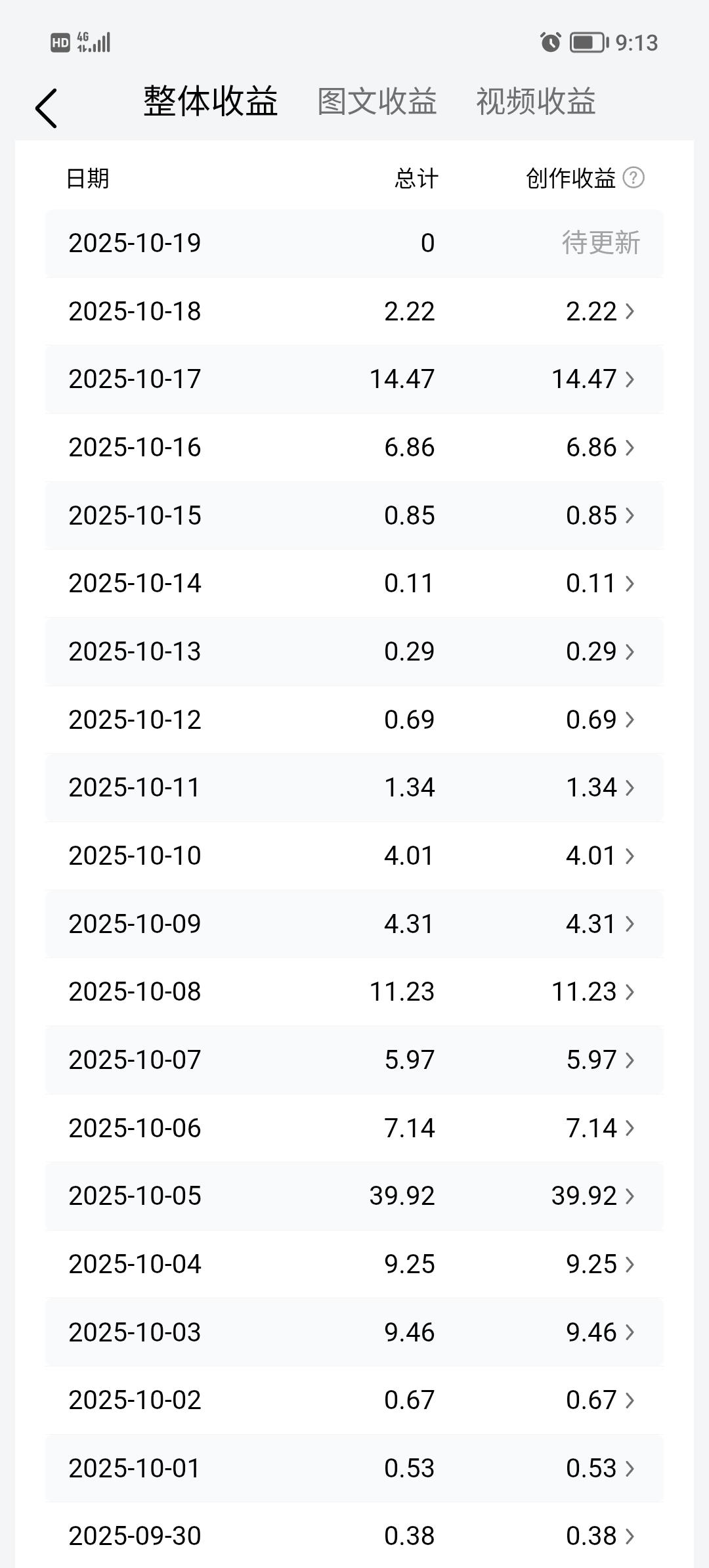Screen dimensions: 709x1568
Task: Select the 整体收益 tab
Action: (211, 102)
